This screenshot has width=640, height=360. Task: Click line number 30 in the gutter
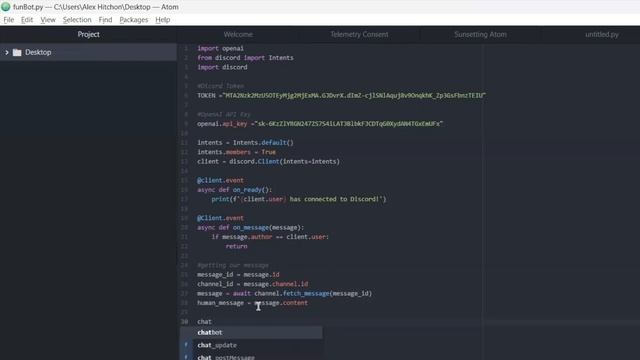tap(184, 322)
